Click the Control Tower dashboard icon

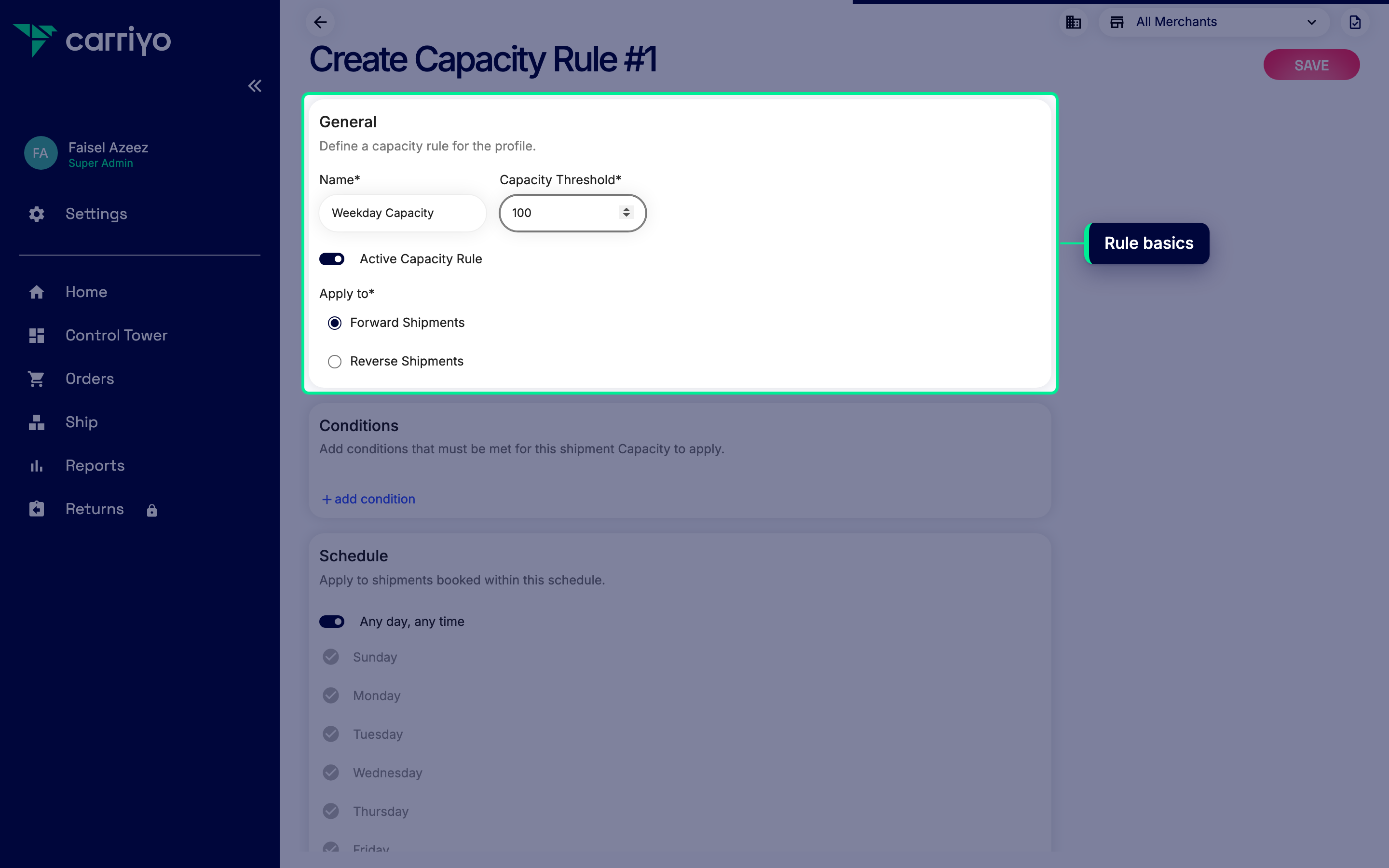click(x=37, y=336)
